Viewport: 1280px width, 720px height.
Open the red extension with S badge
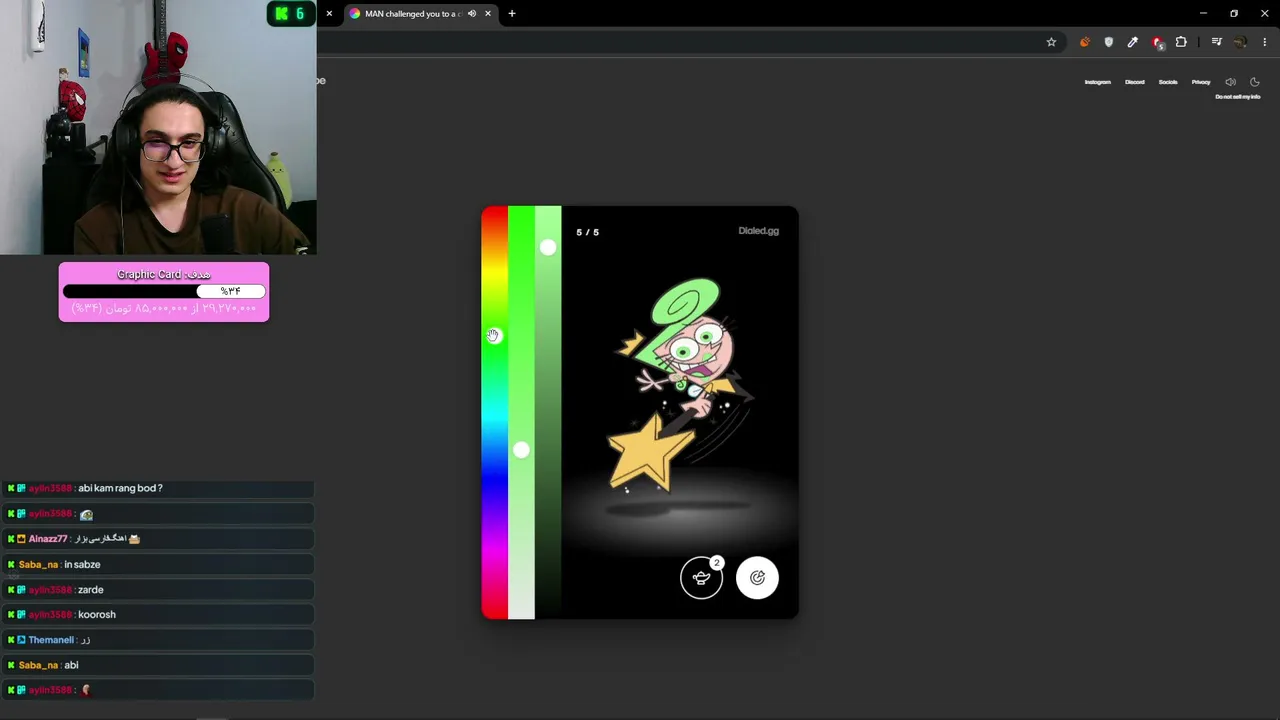click(1157, 42)
